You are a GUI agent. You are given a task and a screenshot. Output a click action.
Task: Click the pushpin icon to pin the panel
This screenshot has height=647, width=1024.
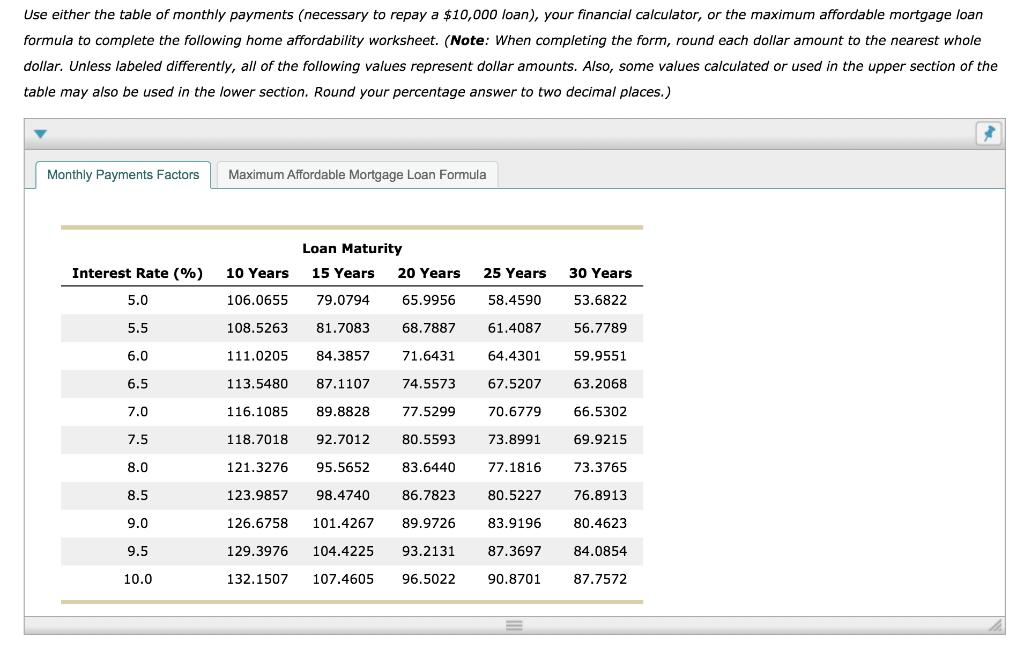[989, 134]
